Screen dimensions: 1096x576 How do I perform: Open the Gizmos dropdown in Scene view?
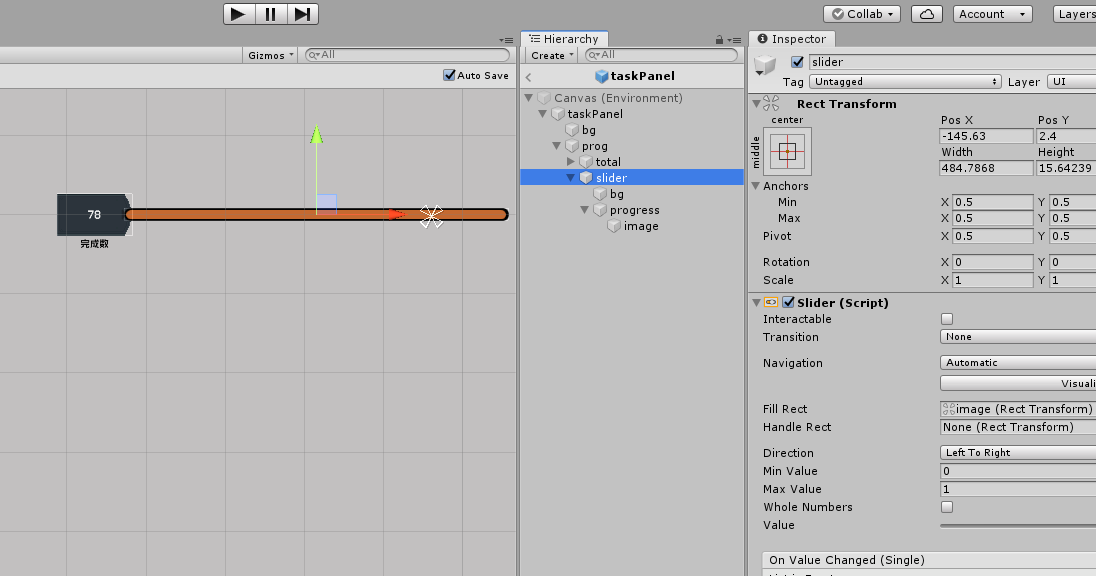pyautogui.click(x=271, y=55)
